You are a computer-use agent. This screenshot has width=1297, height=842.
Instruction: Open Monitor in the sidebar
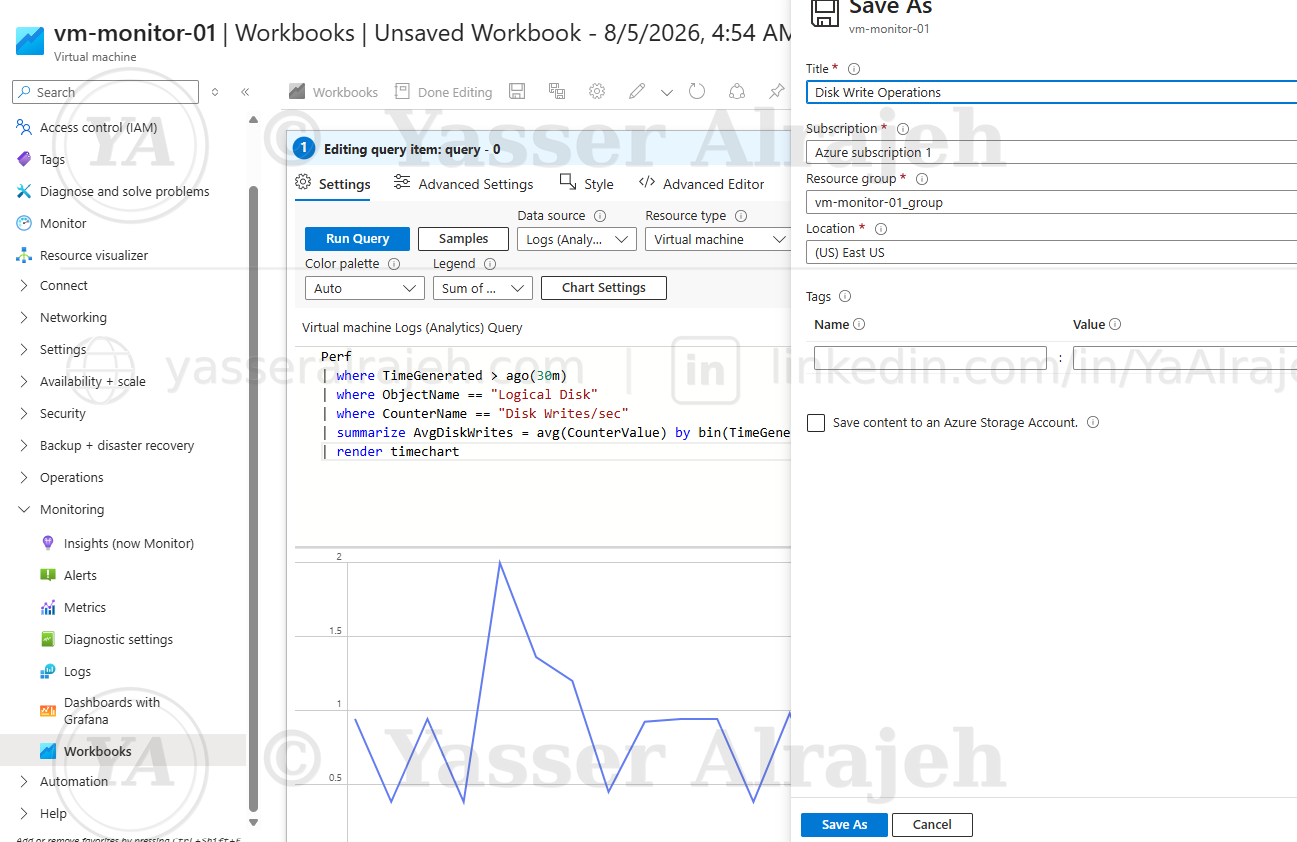click(63, 223)
